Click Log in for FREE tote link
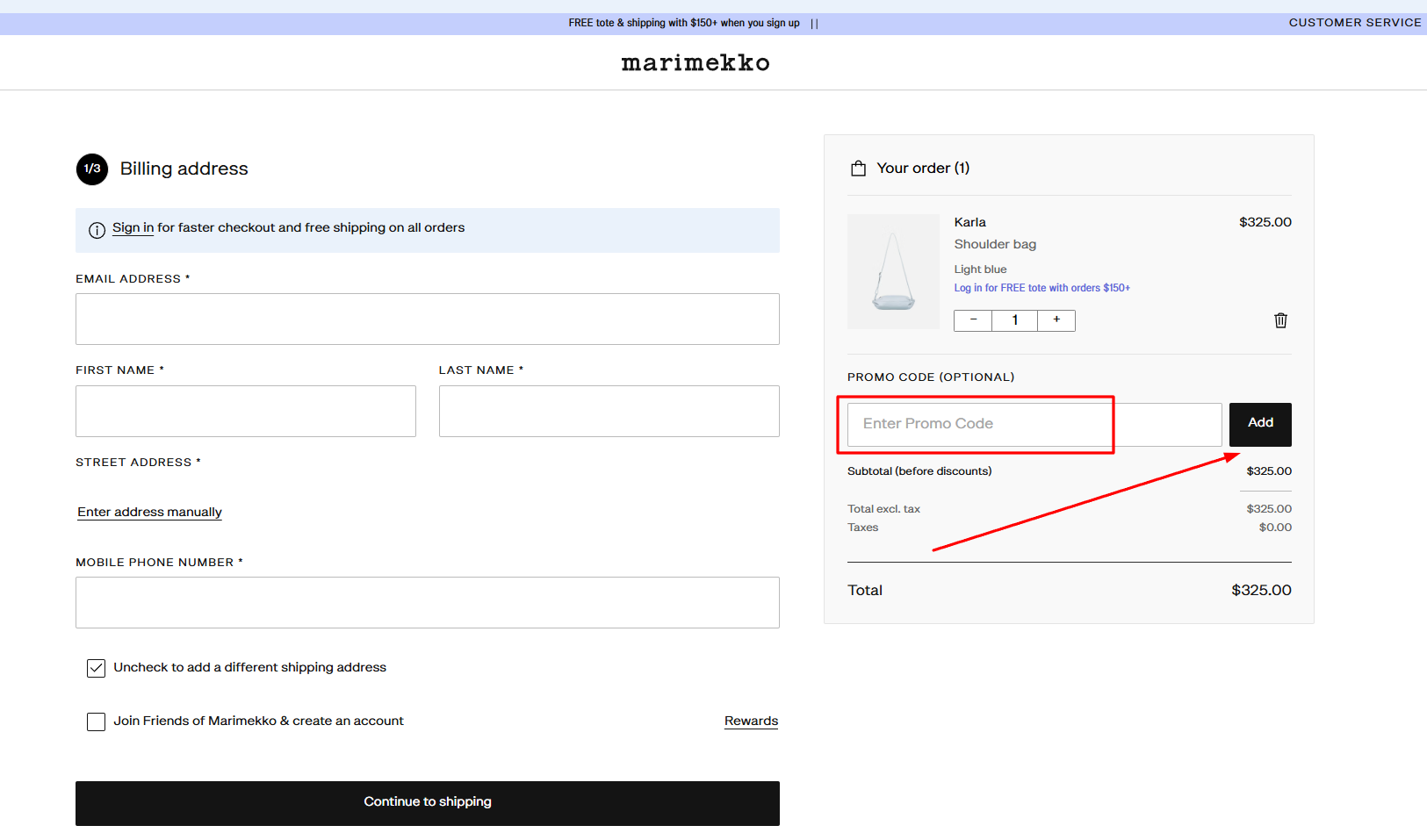Viewport: 1427px width, 840px height. pos(1041,287)
